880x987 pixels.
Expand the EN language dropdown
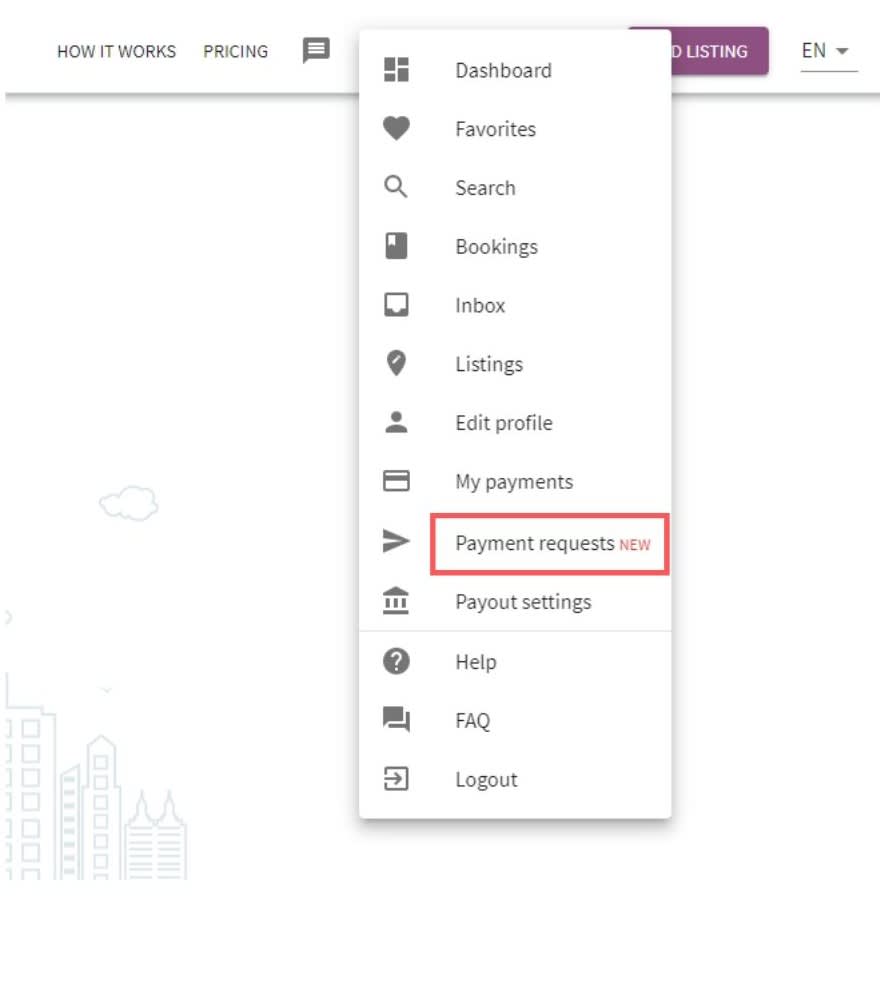click(x=828, y=51)
